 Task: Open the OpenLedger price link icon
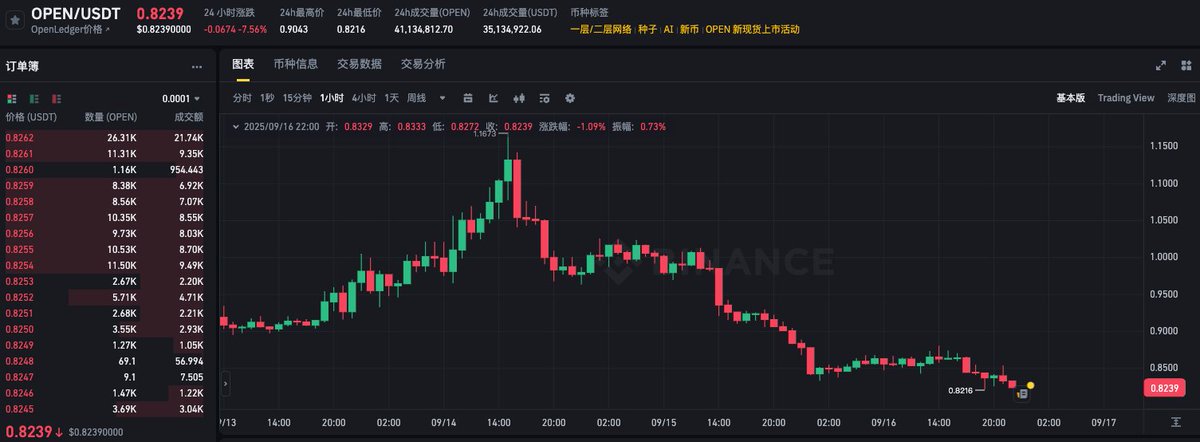click(110, 31)
